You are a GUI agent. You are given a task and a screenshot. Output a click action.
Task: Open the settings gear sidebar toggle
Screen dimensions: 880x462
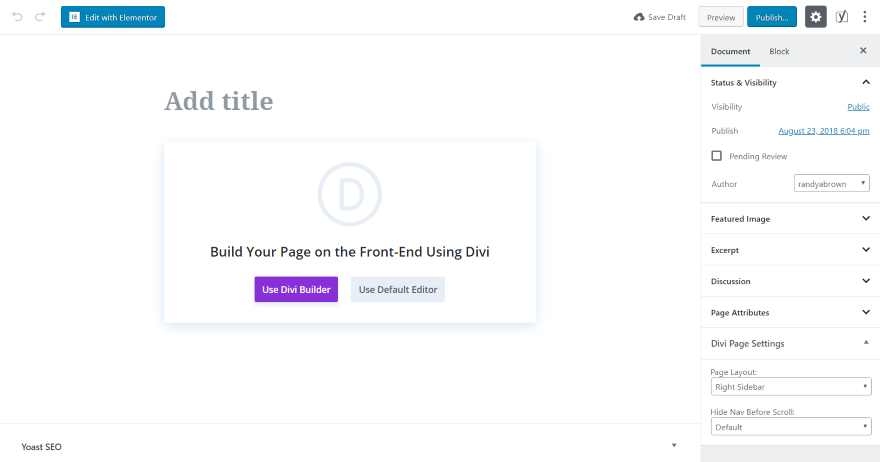click(x=816, y=17)
